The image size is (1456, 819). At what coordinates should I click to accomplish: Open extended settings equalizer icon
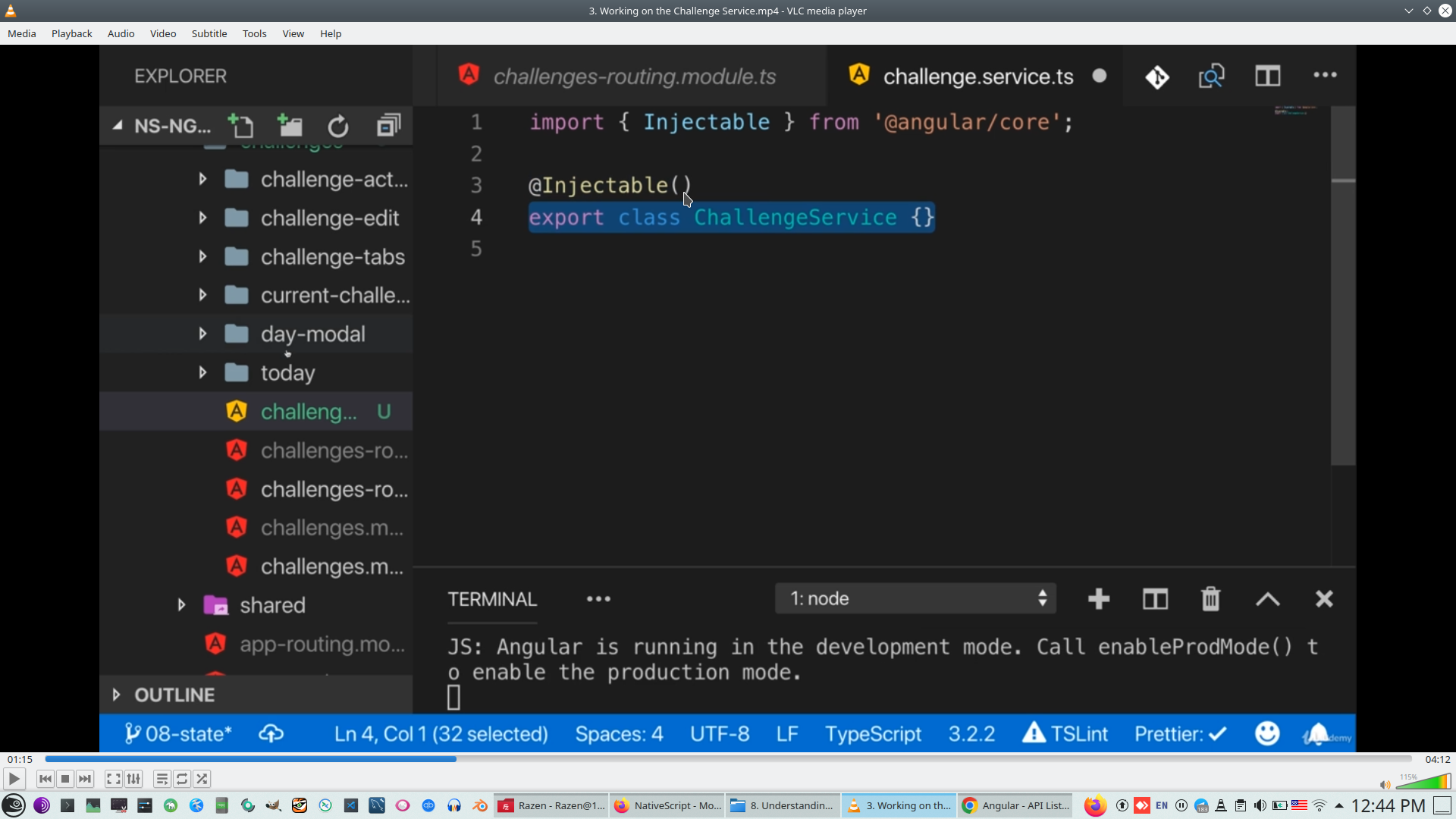click(x=133, y=779)
